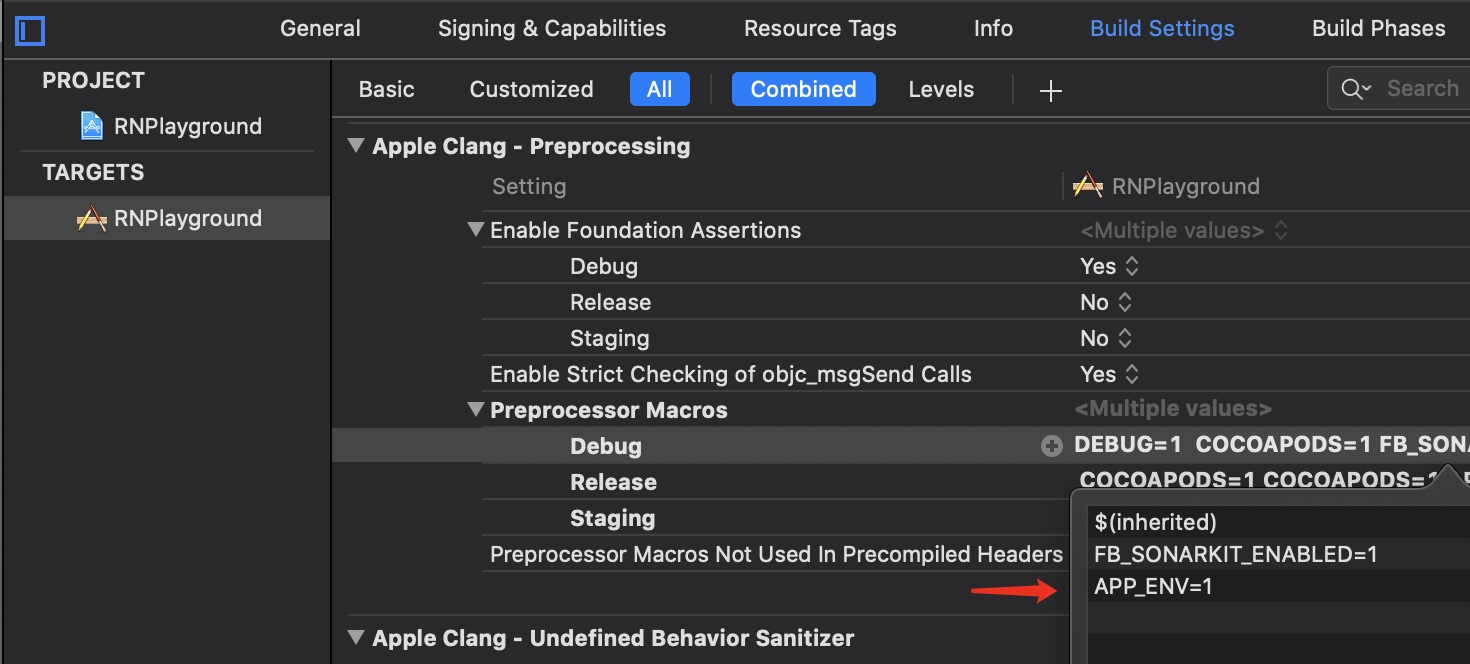Switch to the Build Phases tab
1470x664 pixels.
point(1378,29)
